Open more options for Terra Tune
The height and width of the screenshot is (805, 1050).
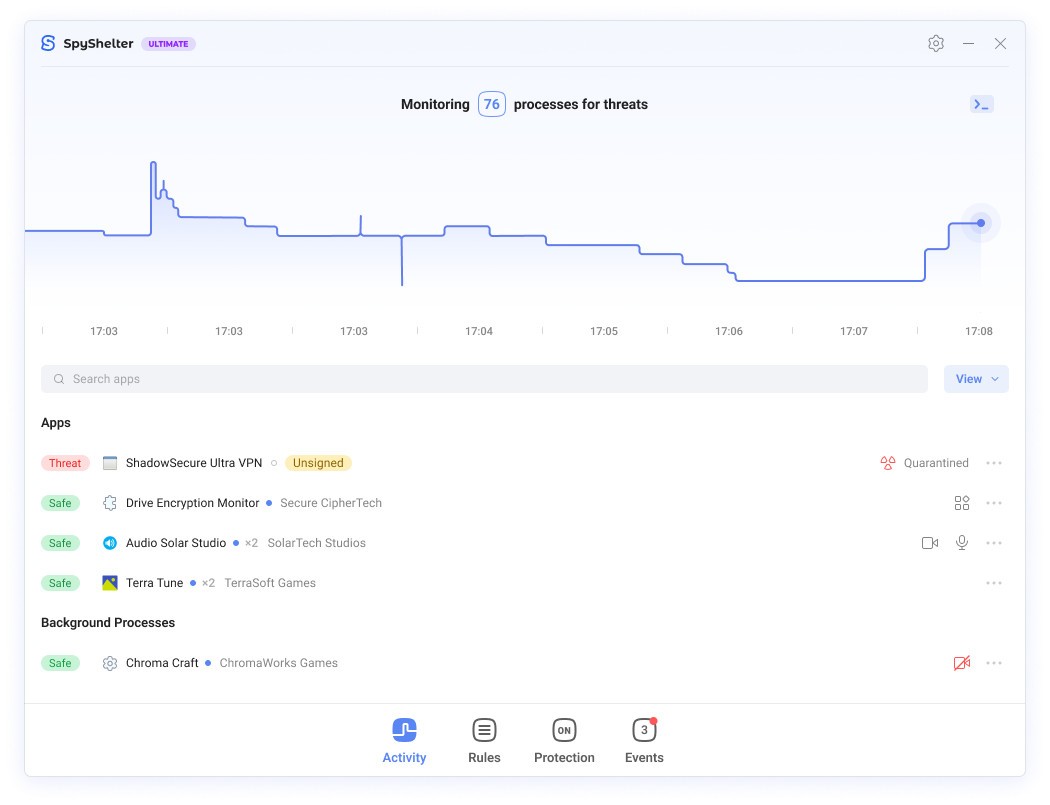point(994,583)
